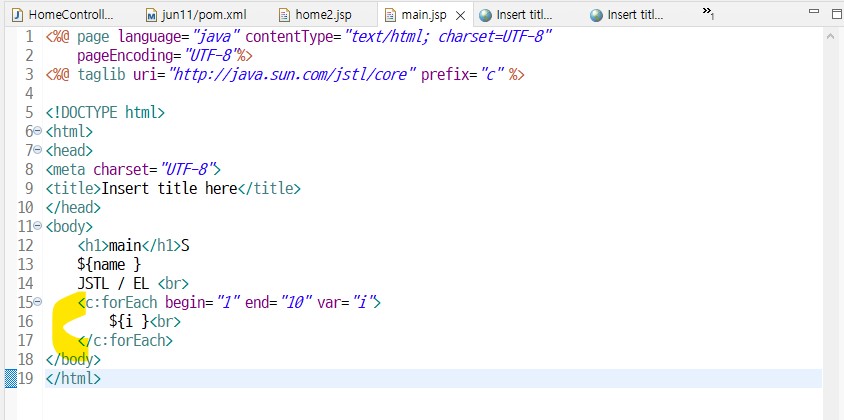Viewport: 844px width, 420px height.
Task: Place cursor in "Insert title here" title text
Action: click(x=170, y=188)
